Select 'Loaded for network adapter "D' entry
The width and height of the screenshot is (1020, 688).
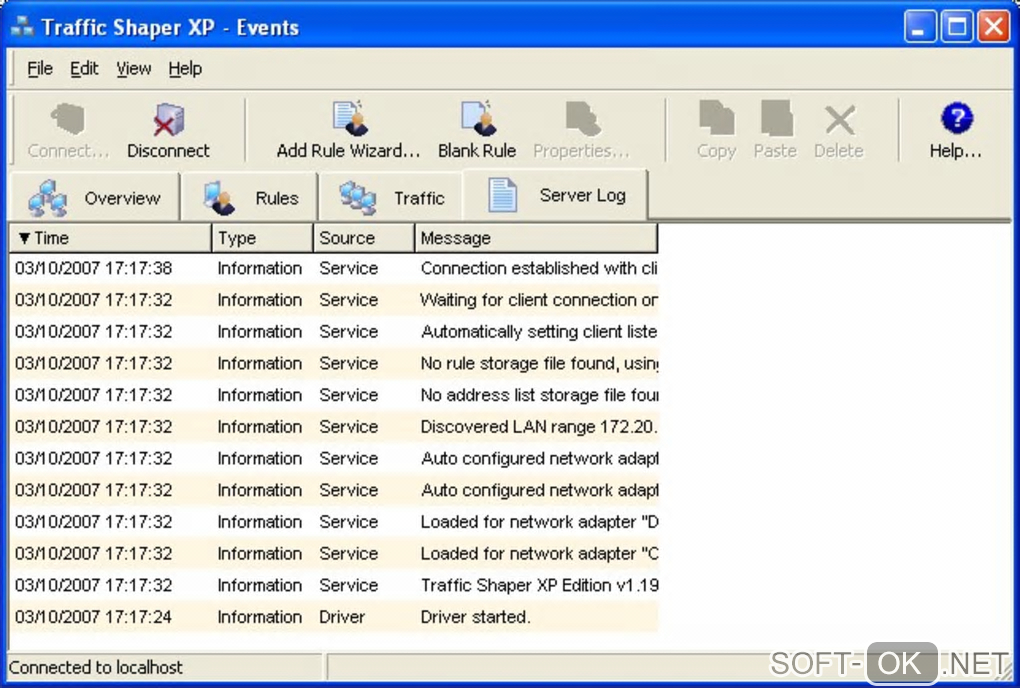pyautogui.click(x=334, y=522)
